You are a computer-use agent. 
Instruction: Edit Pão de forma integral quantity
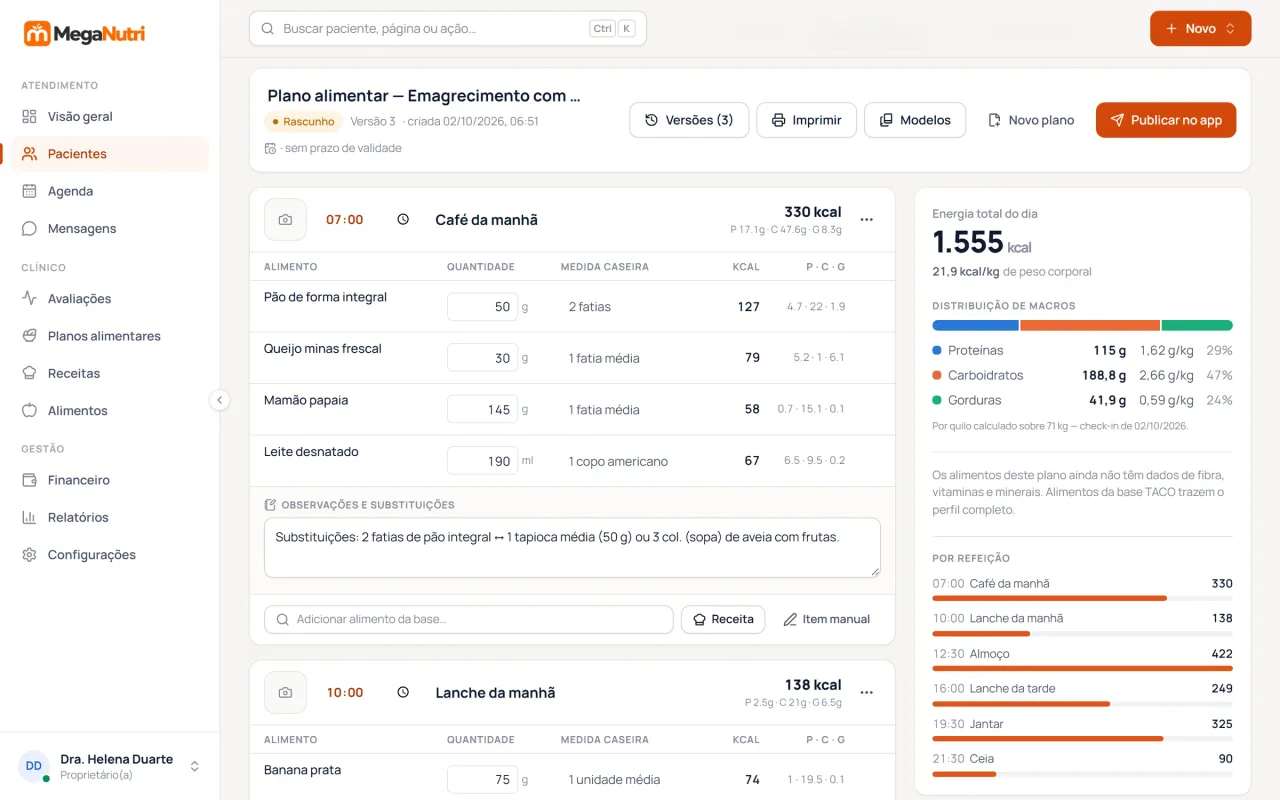click(482, 307)
